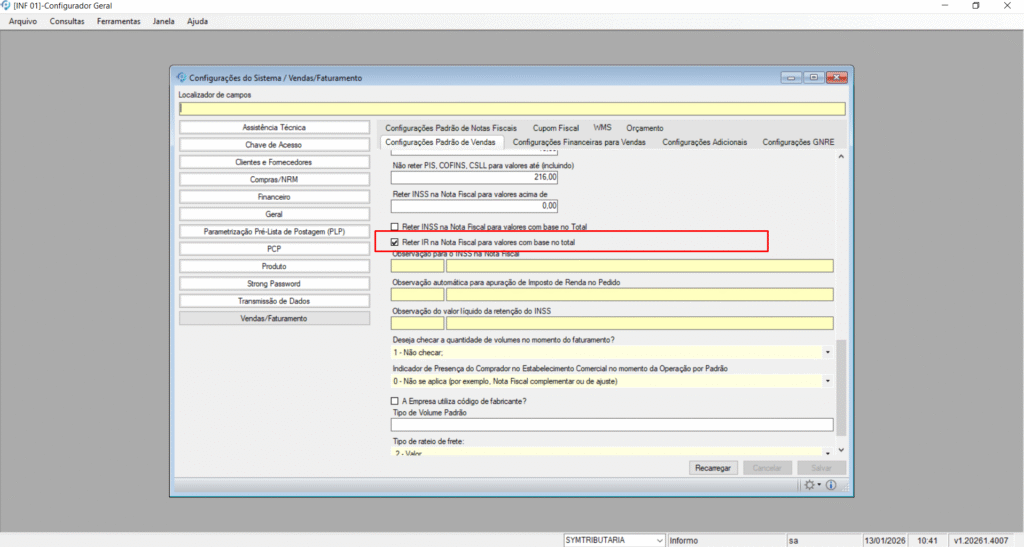The width and height of the screenshot is (1024, 547).
Task: Switch to Configurações Financeiras para Vendas tab
Action: 580,142
